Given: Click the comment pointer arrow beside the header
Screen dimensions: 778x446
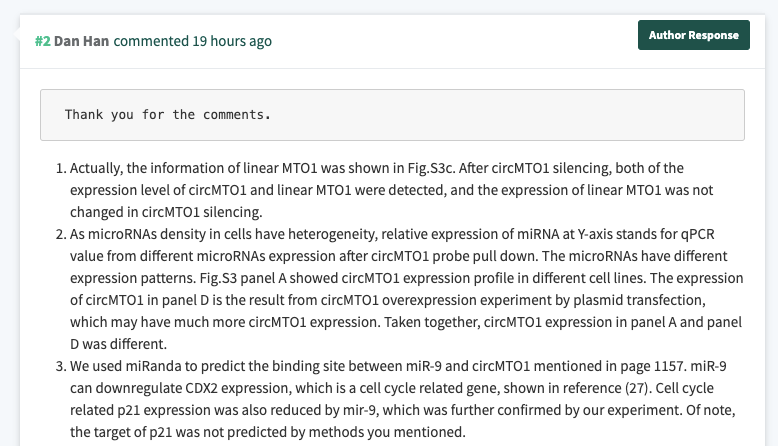Looking at the screenshot, I should coord(16,35).
